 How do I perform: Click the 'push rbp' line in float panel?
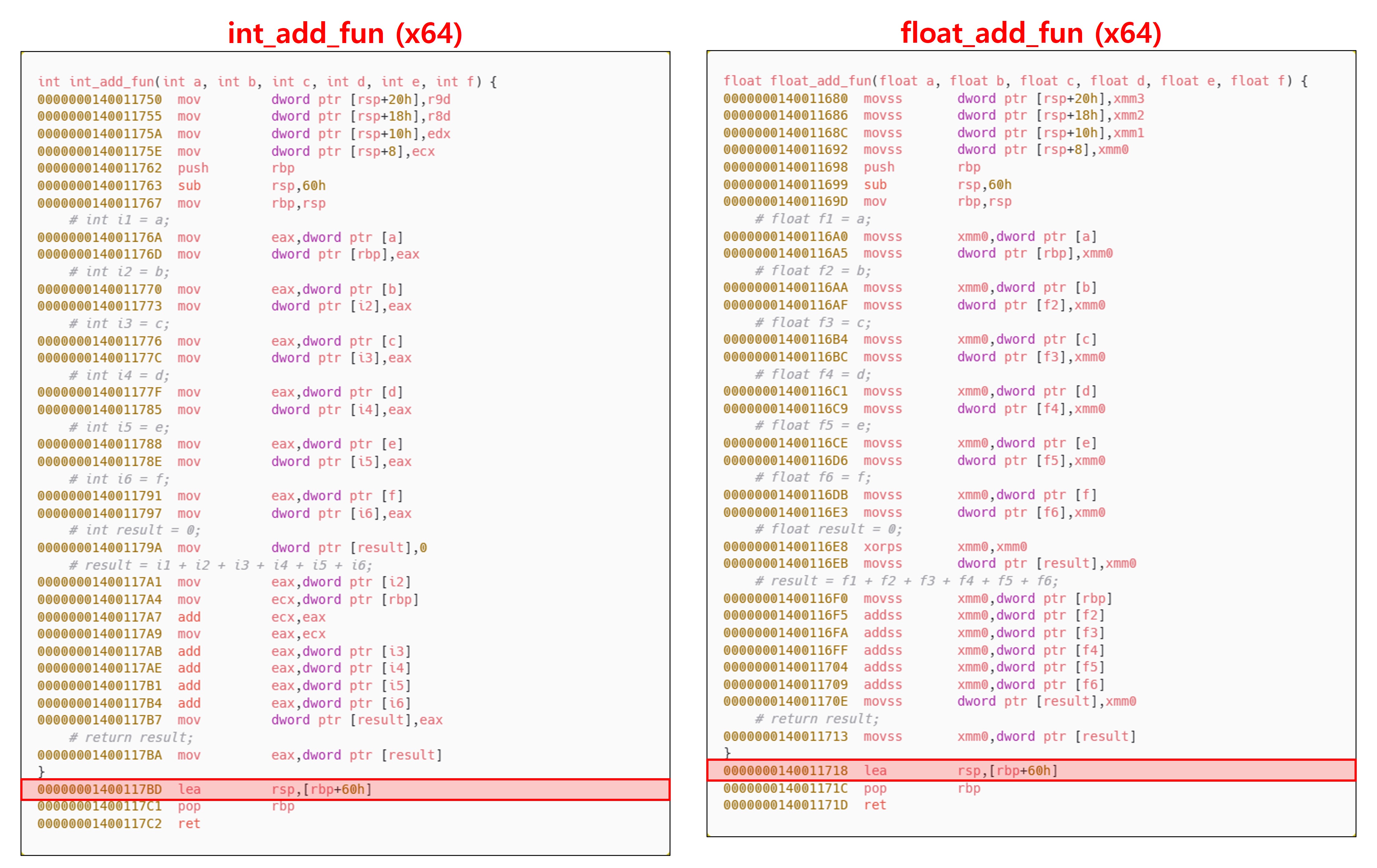879,167
